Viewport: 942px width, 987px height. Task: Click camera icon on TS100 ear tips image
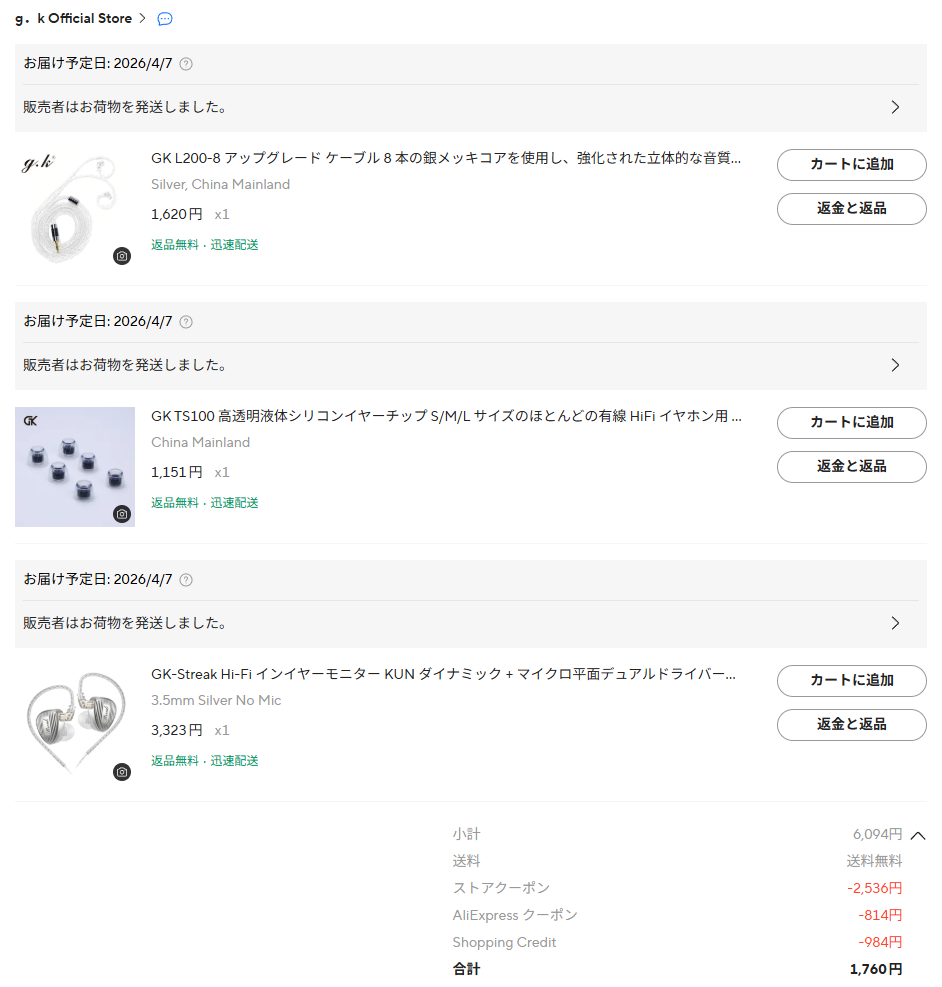122,514
